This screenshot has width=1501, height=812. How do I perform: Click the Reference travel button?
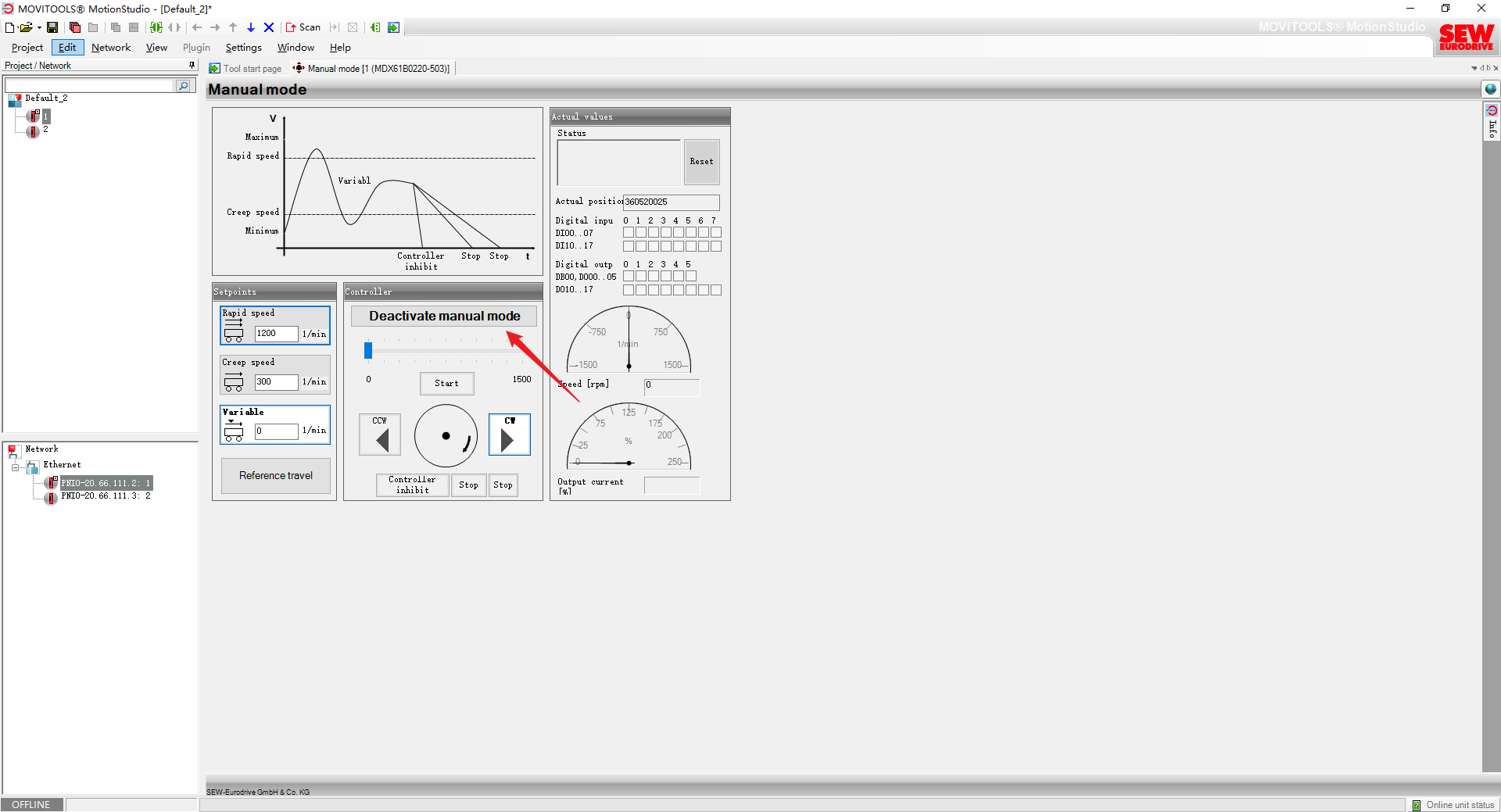pyautogui.click(x=275, y=475)
